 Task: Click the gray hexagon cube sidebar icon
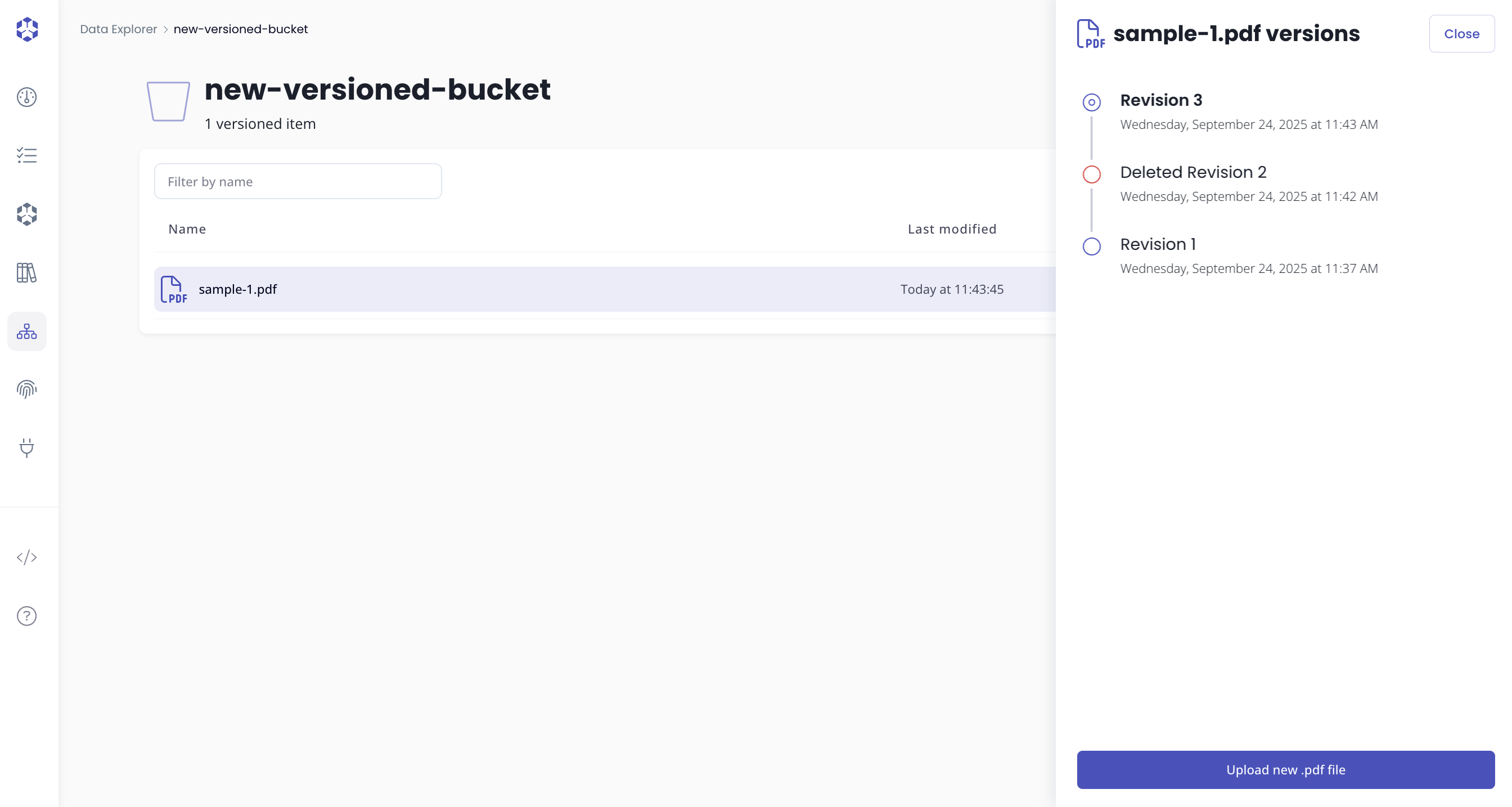pyautogui.click(x=27, y=214)
